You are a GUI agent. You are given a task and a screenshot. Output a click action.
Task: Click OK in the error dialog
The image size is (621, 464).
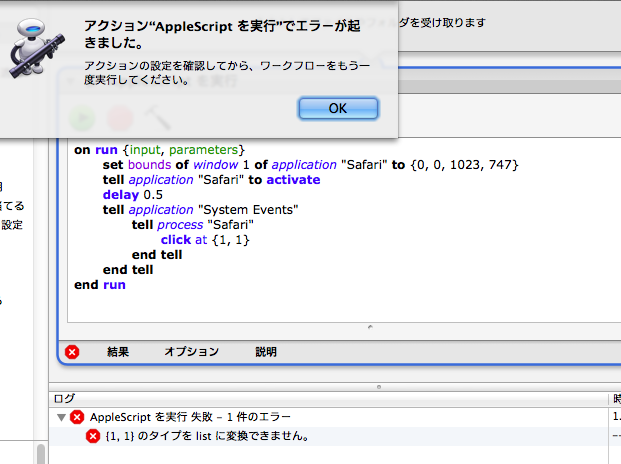[x=338, y=108]
